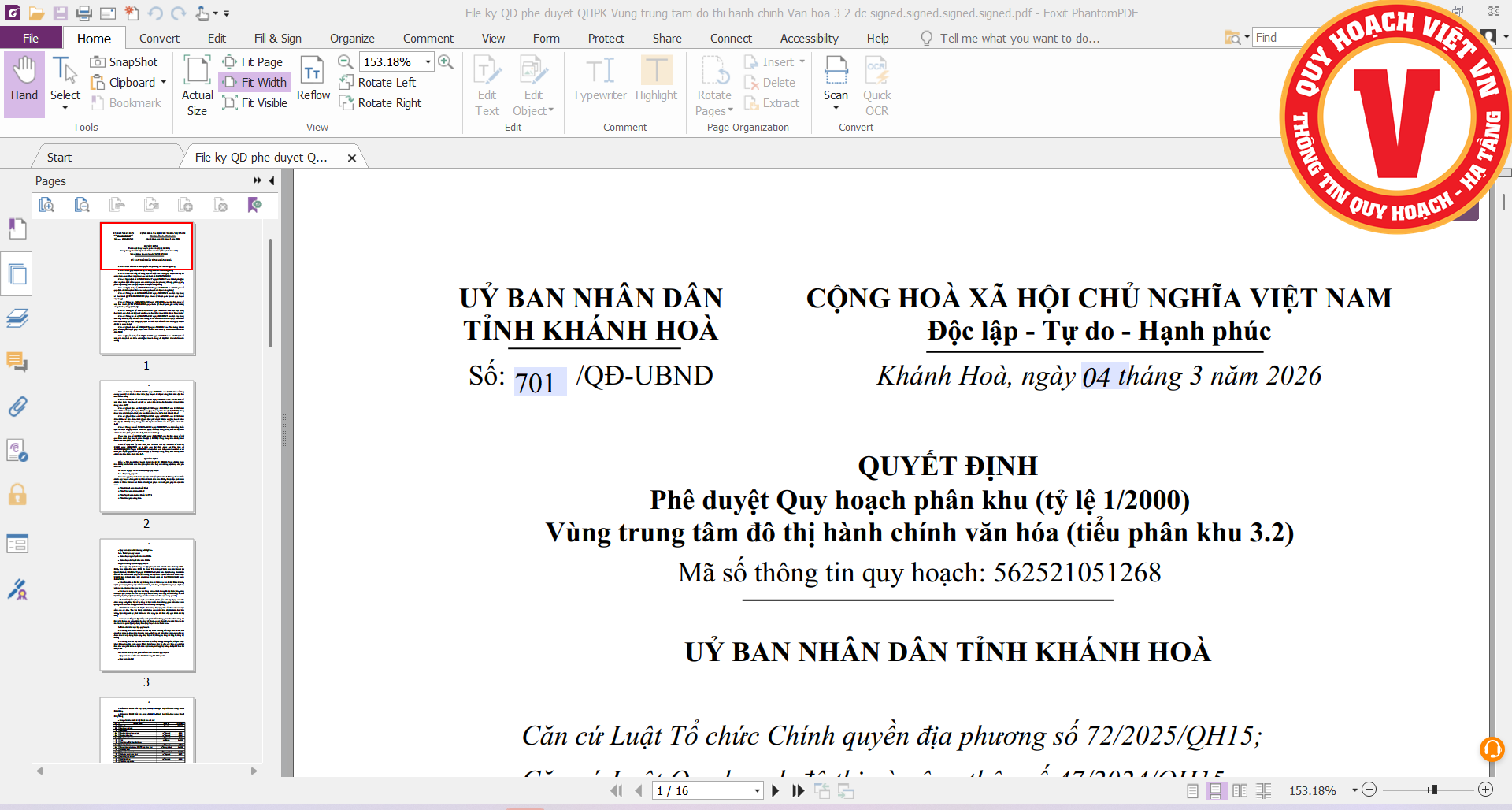Open the Organize ribbon tab
Screen dimensions: 1512x810
[x=352, y=38]
